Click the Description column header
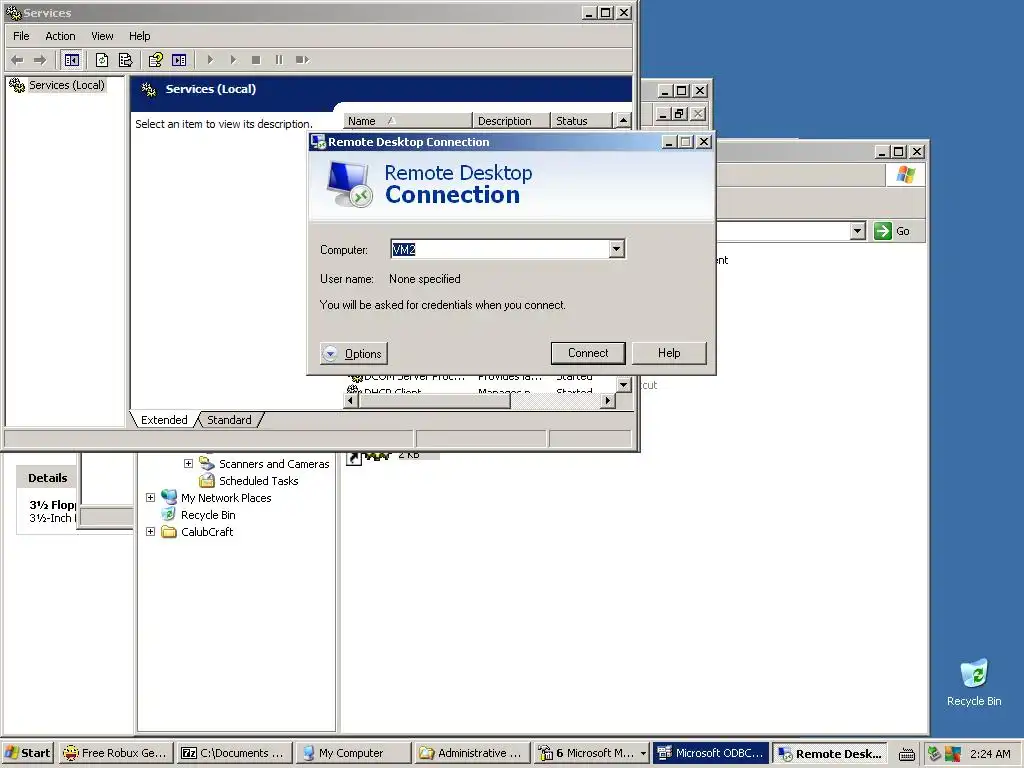This screenshot has height=768, width=1024. (x=511, y=121)
